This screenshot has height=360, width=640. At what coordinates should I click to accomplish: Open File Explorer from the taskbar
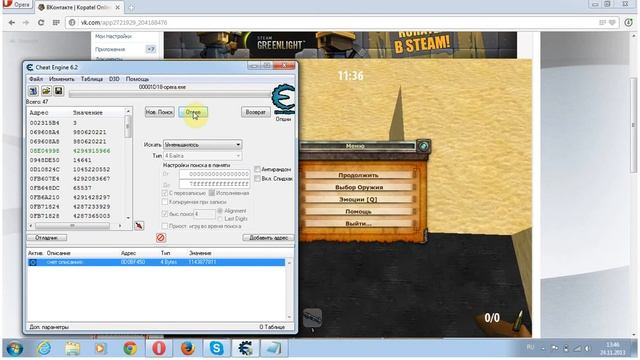(72, 349)
